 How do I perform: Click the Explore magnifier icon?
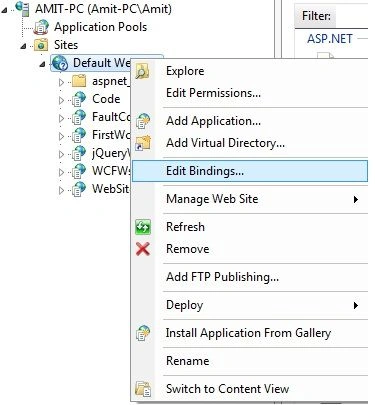coord(143,71)
